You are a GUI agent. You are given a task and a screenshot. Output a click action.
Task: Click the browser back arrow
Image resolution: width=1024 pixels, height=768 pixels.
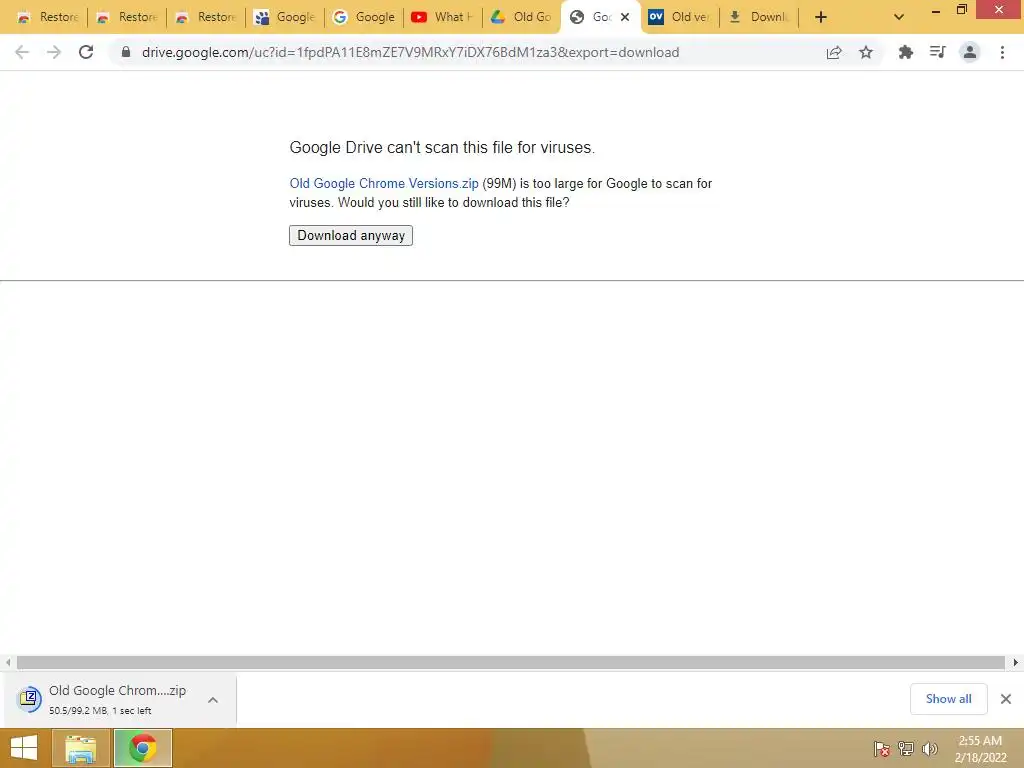22,52
